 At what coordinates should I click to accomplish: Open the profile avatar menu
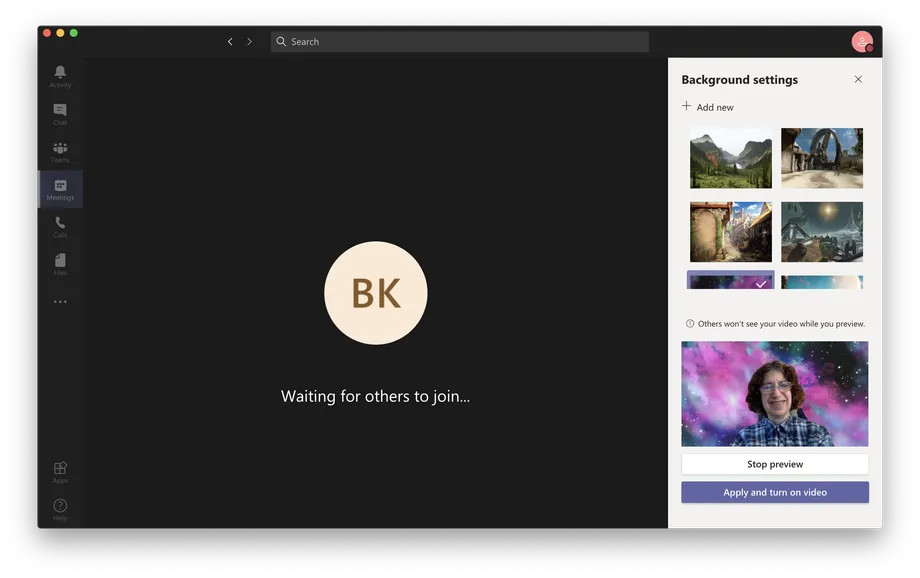(861, 42)
